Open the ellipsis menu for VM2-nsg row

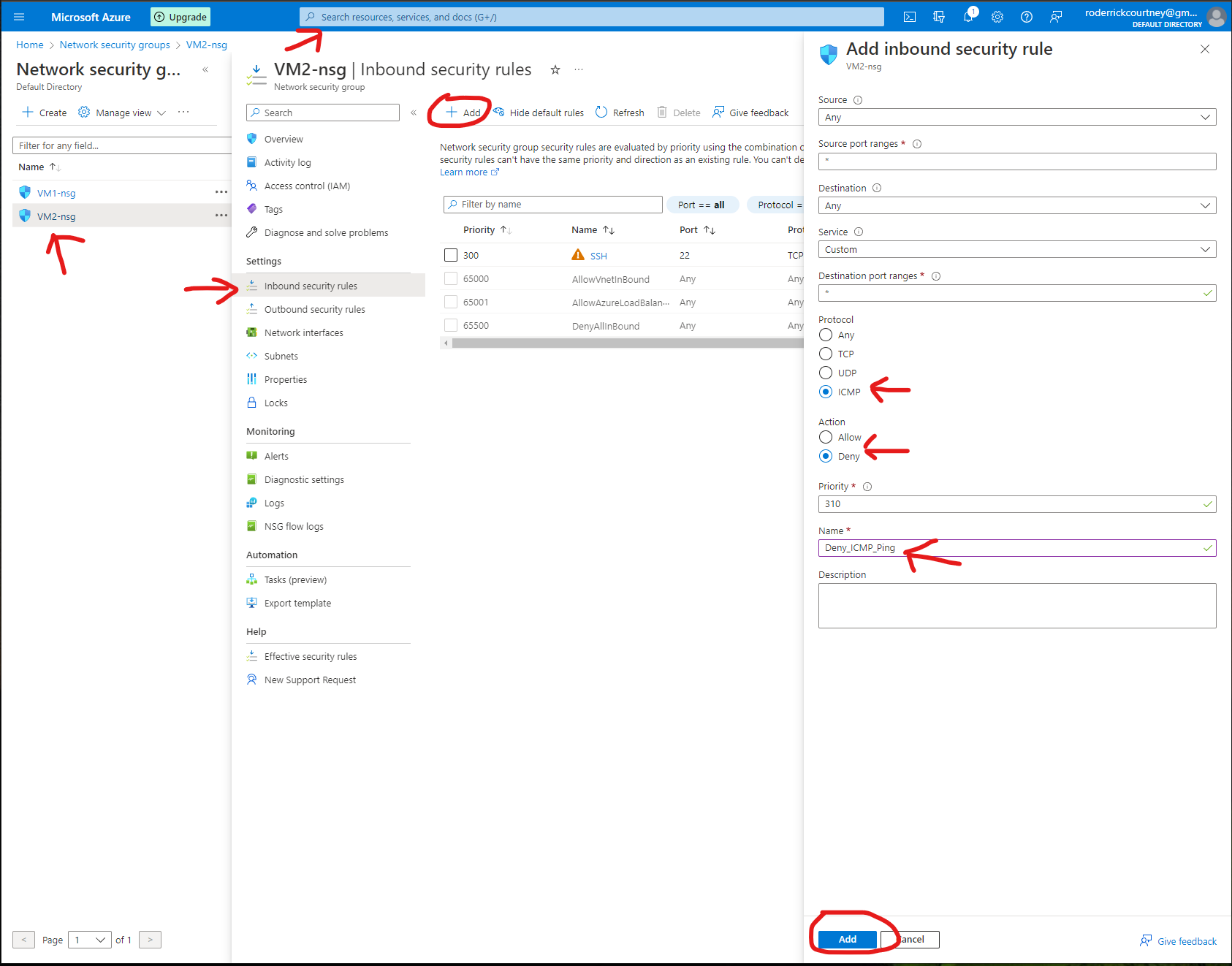coord(221,216)
